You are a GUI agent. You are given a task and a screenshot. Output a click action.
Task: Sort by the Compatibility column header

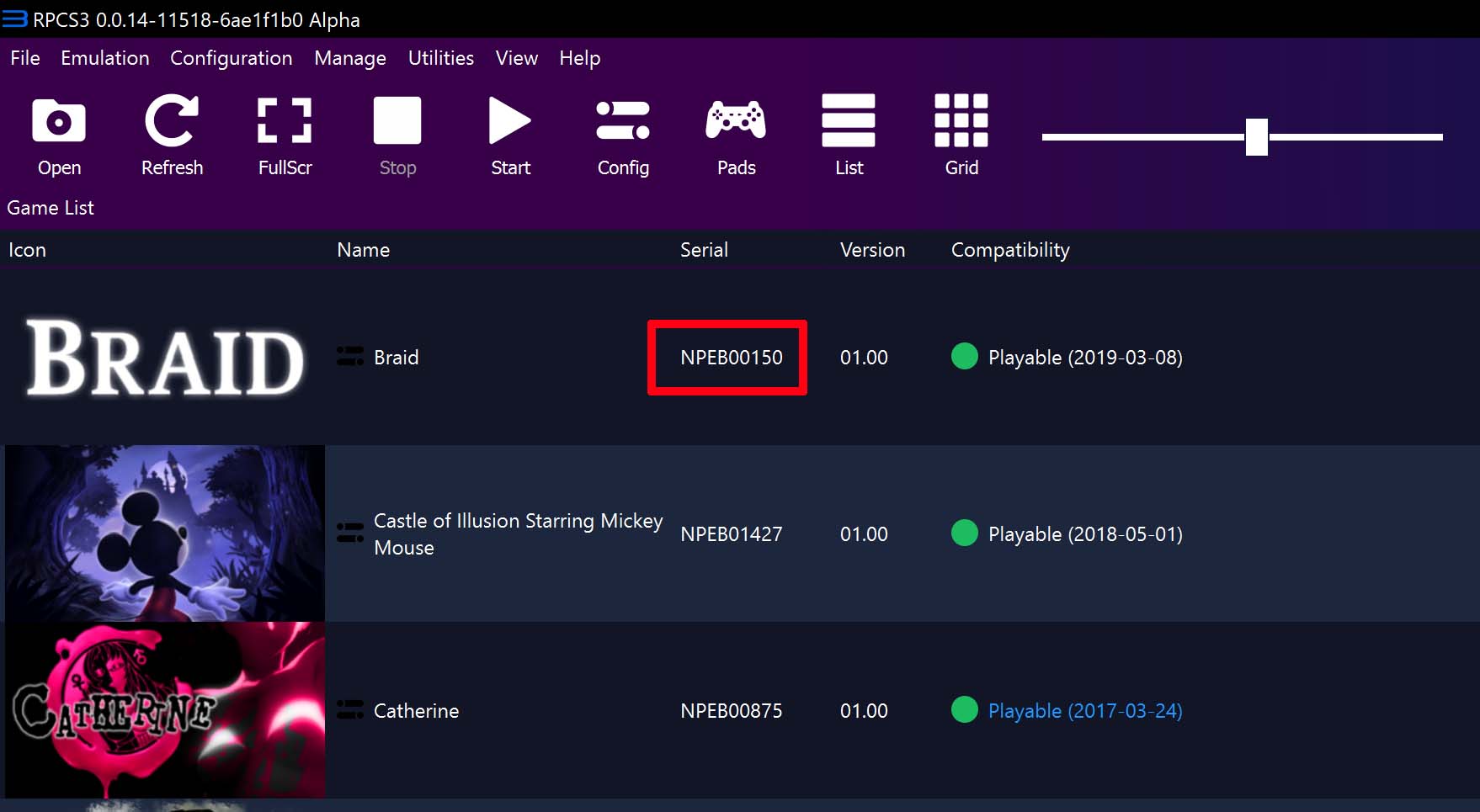point(1010,250)
